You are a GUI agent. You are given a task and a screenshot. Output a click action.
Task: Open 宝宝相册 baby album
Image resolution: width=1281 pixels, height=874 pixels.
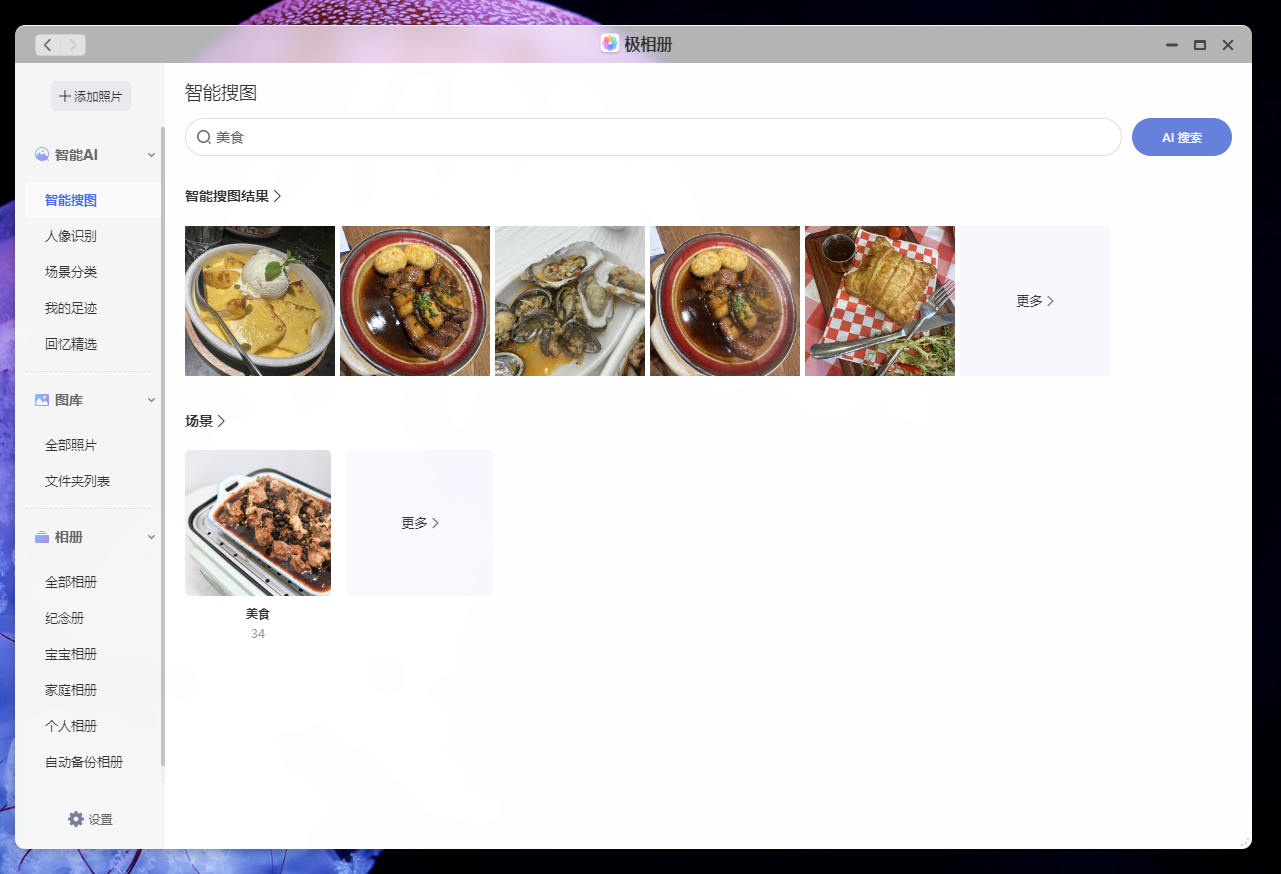pyautogui.click(x=70, y=653)
